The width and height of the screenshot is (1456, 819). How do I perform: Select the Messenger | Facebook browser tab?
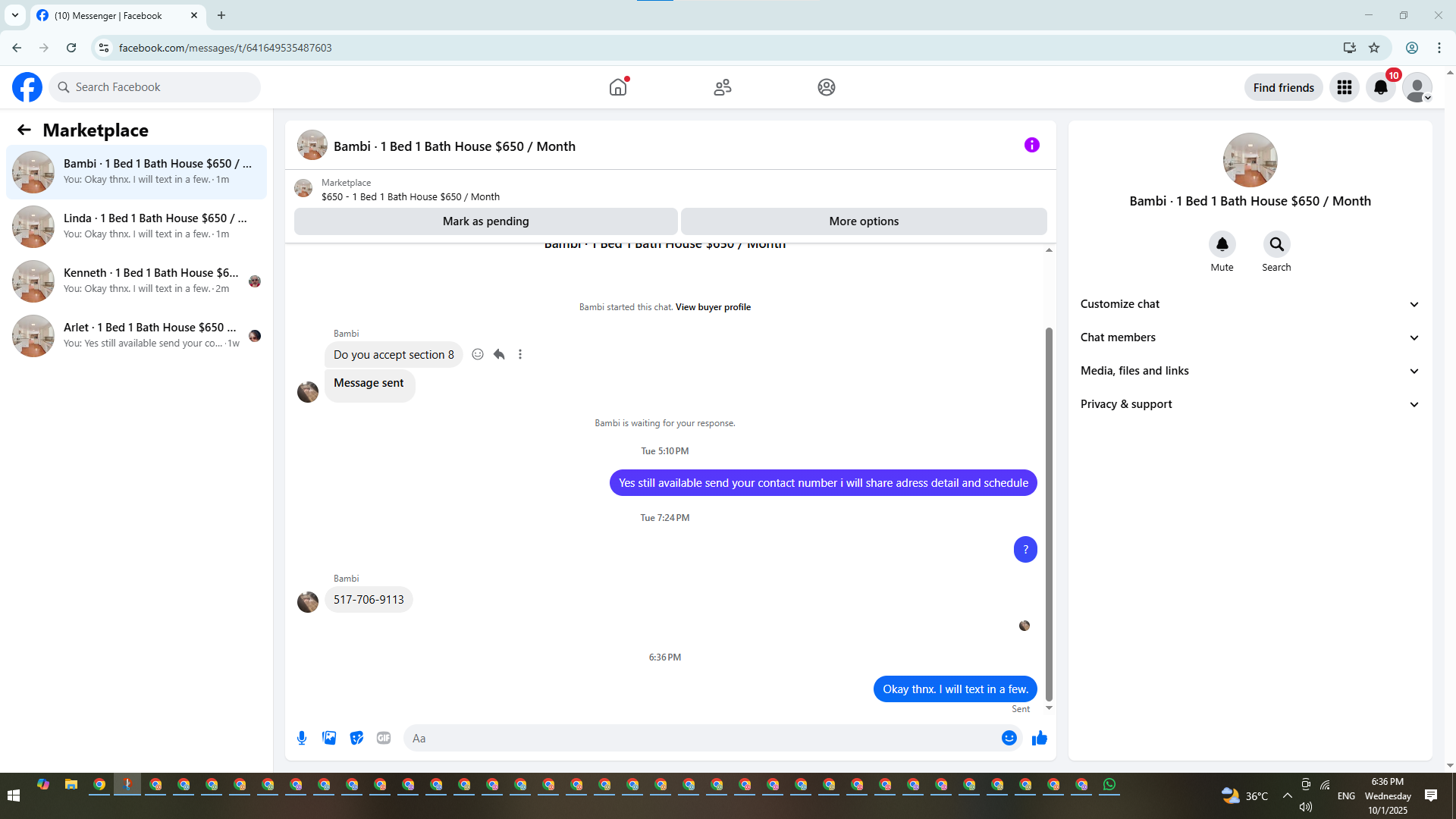(118, 16)
